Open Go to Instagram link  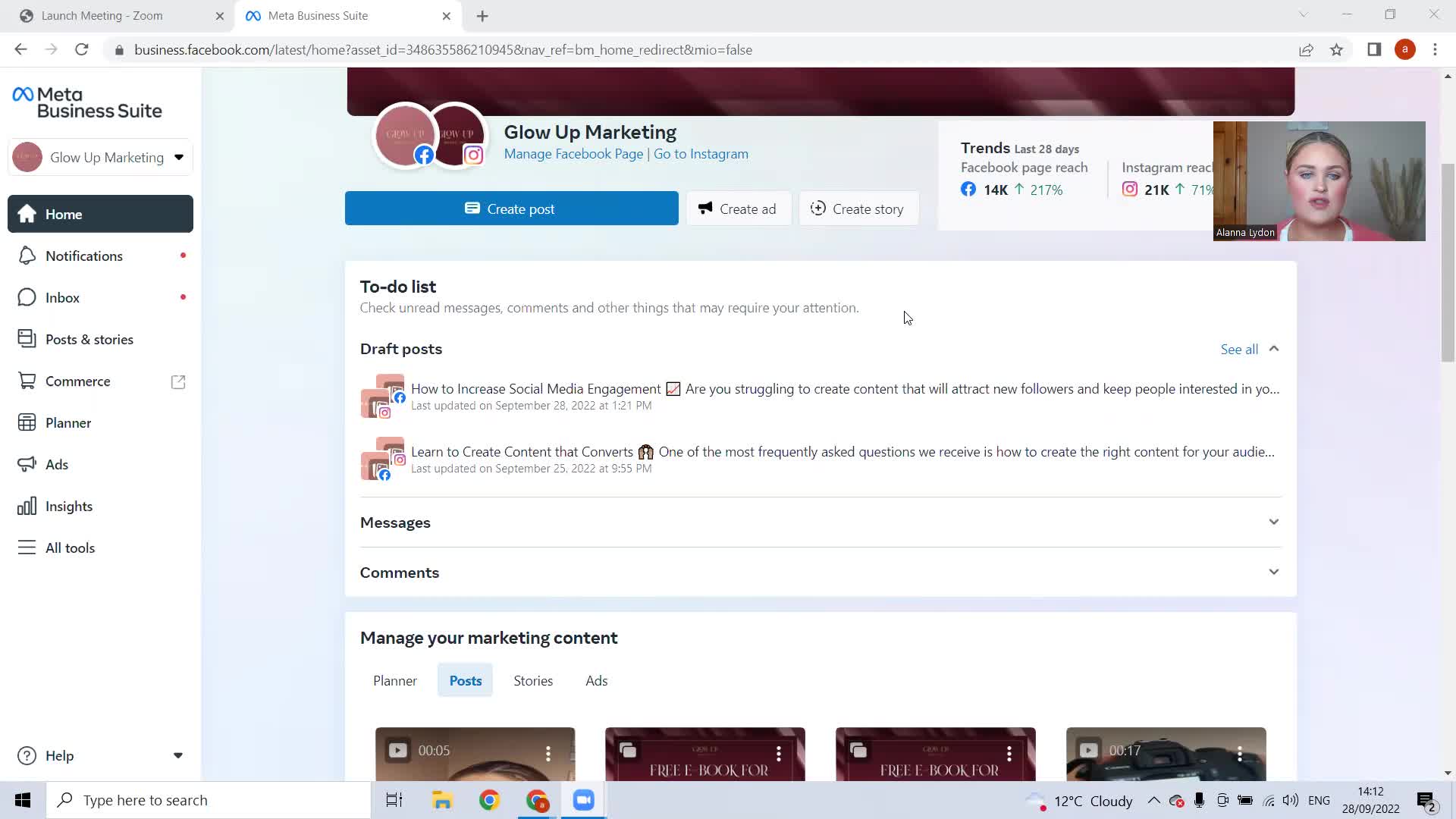701,154
